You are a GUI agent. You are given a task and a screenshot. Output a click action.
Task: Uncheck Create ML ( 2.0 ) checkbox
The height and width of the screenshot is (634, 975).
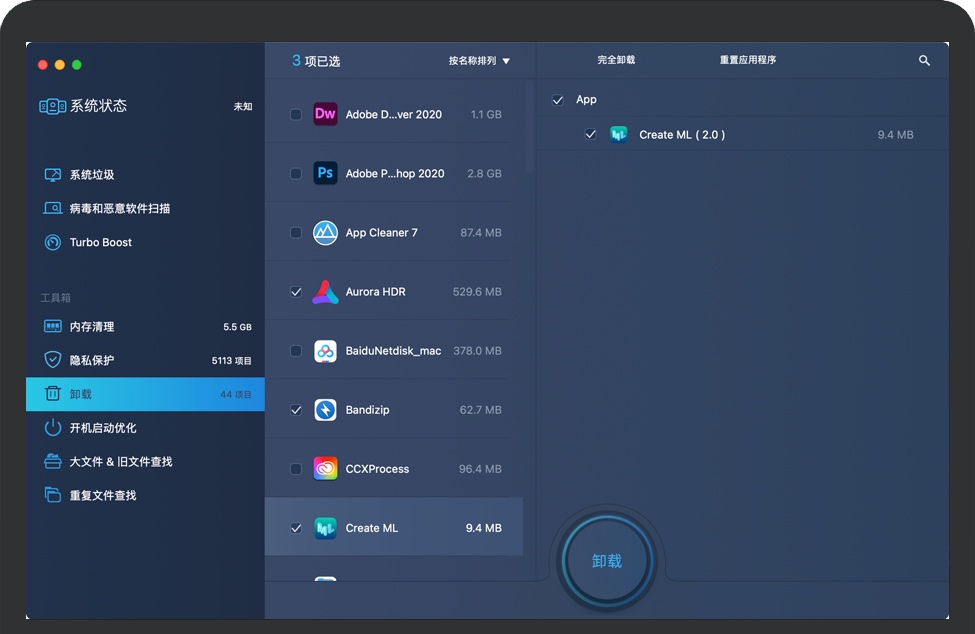click(591, 134)
